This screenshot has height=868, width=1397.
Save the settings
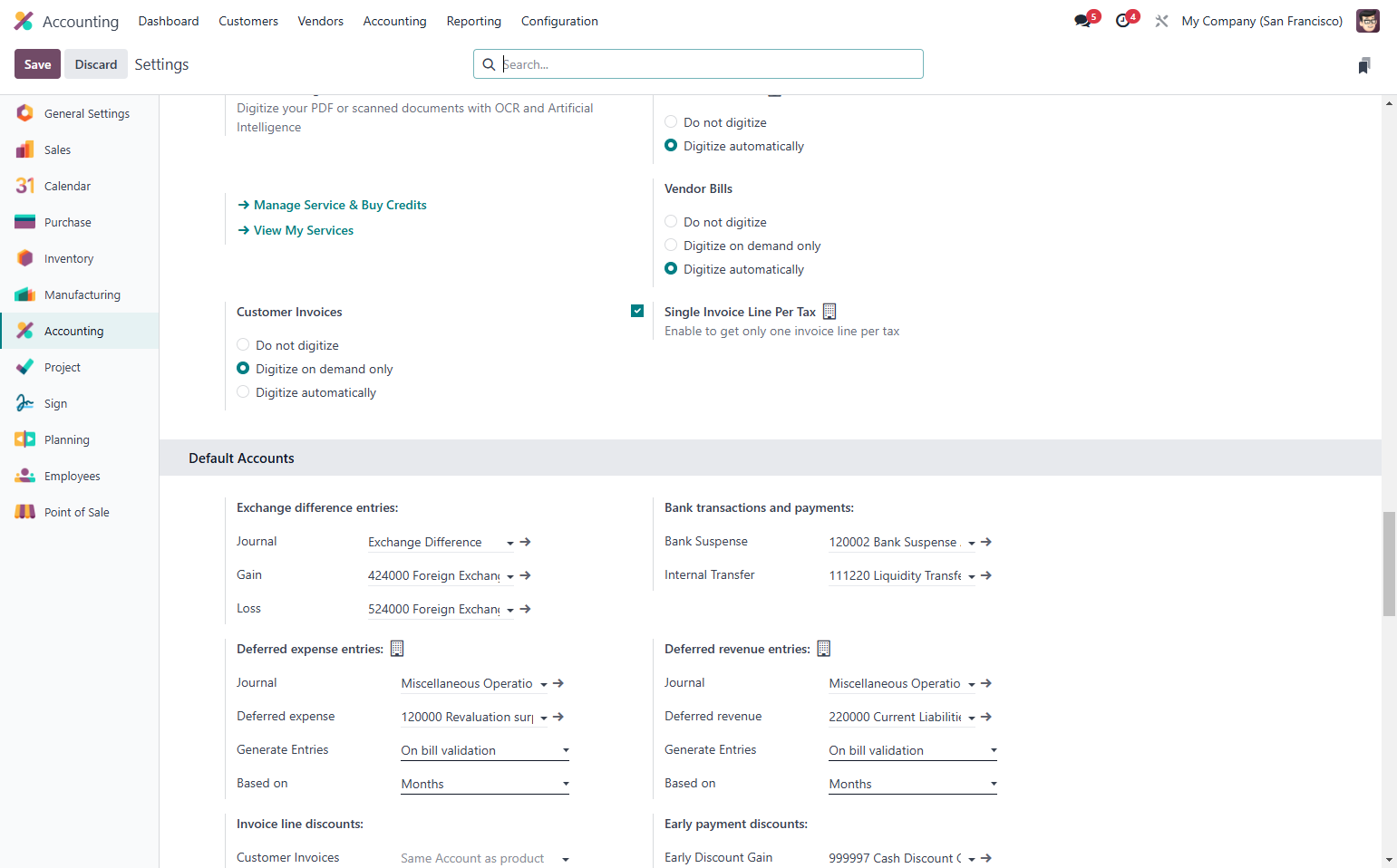[x=37, y=64]
